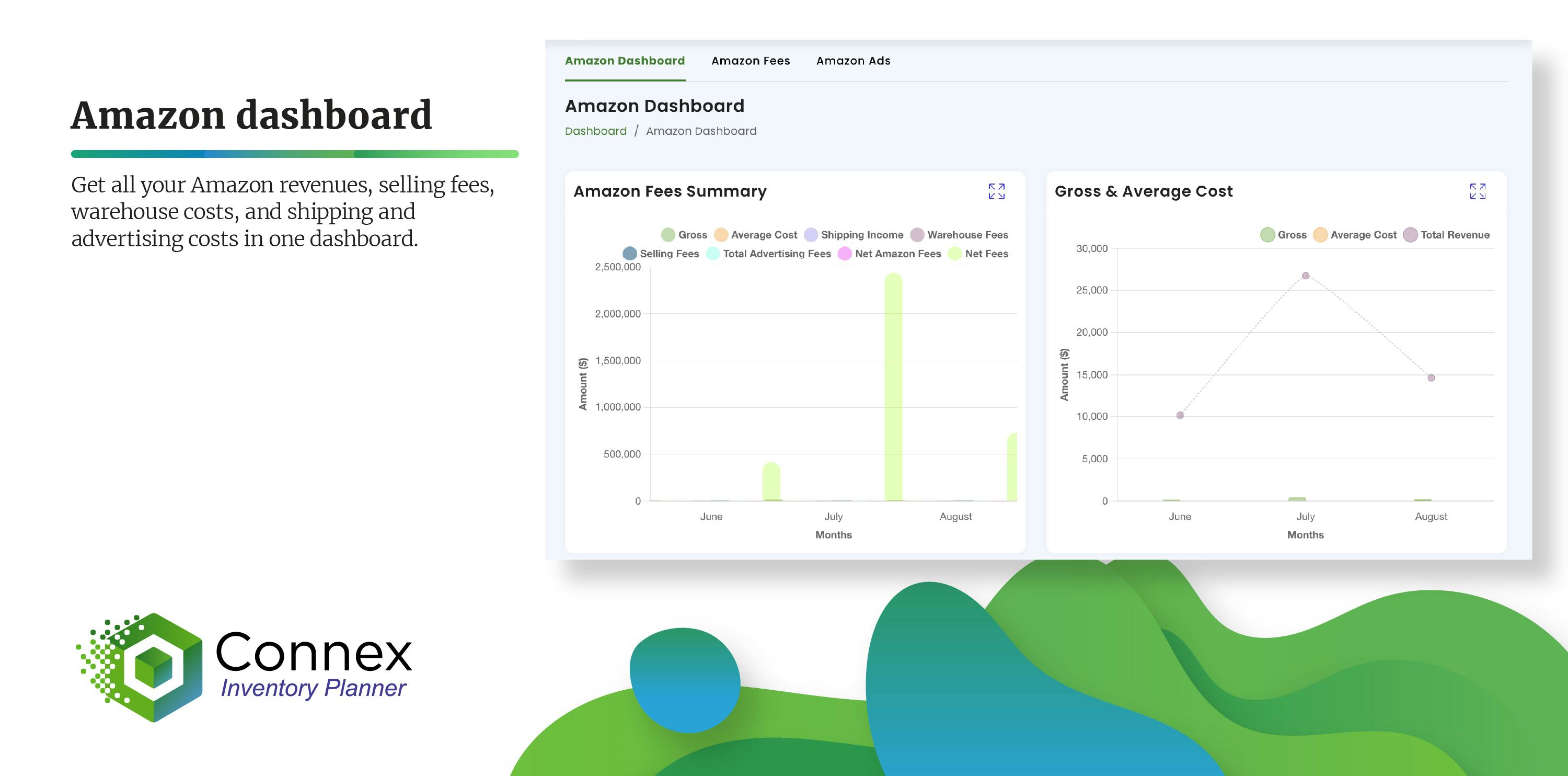Viewport: 1568px width, 776px height.
Task: Switch to the Amazon Fees tab
Action: click(751, 61)
